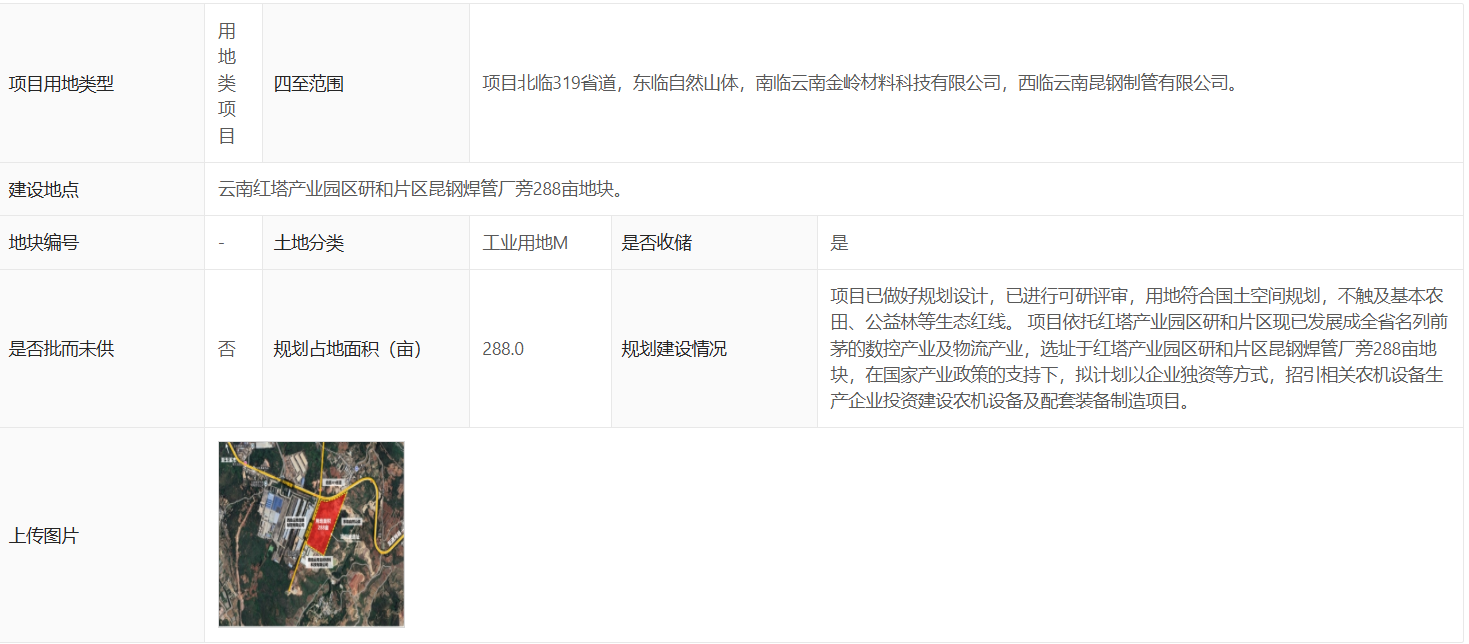
Task: Click the 规划占地面积（亩） header
Action: coord(348,349)
